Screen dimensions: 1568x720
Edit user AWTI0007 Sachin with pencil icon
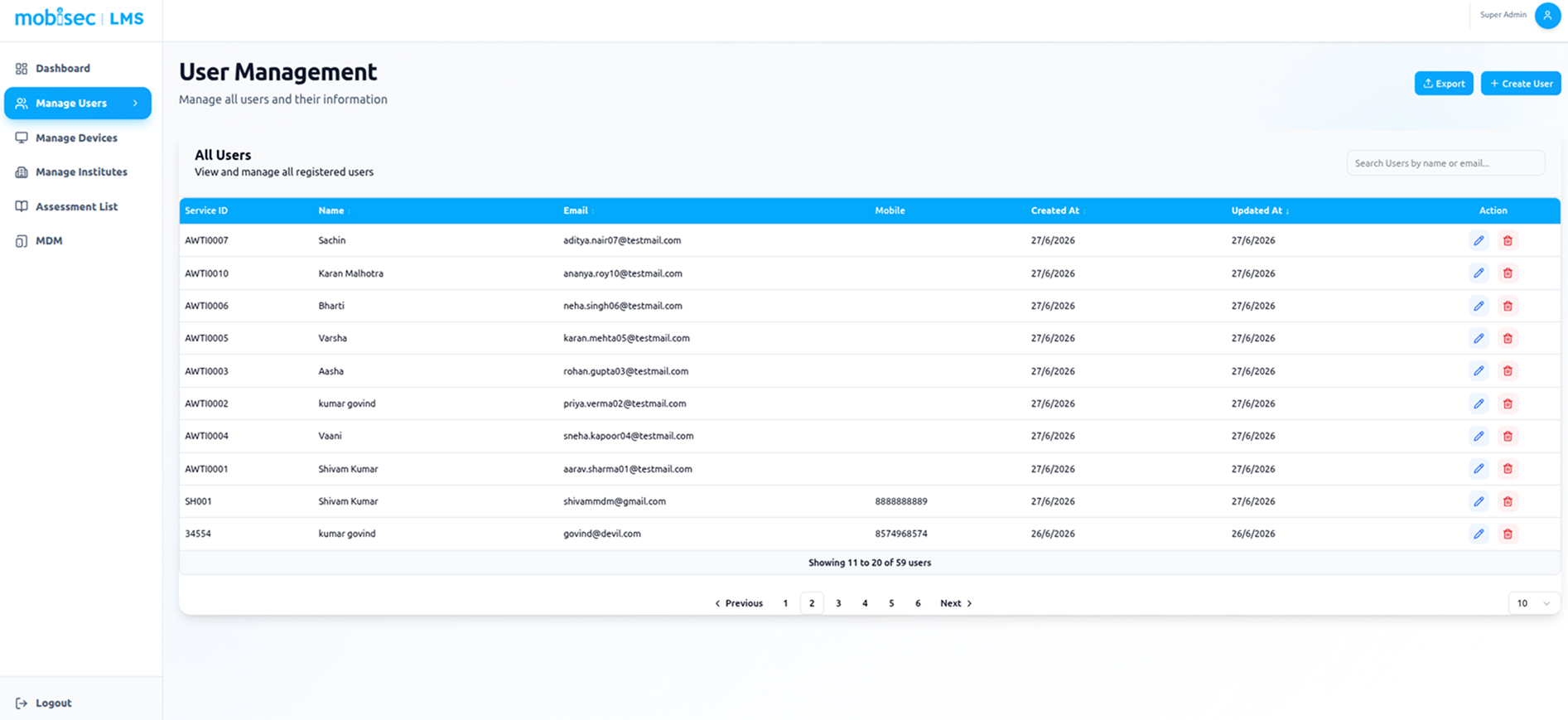1479,240
